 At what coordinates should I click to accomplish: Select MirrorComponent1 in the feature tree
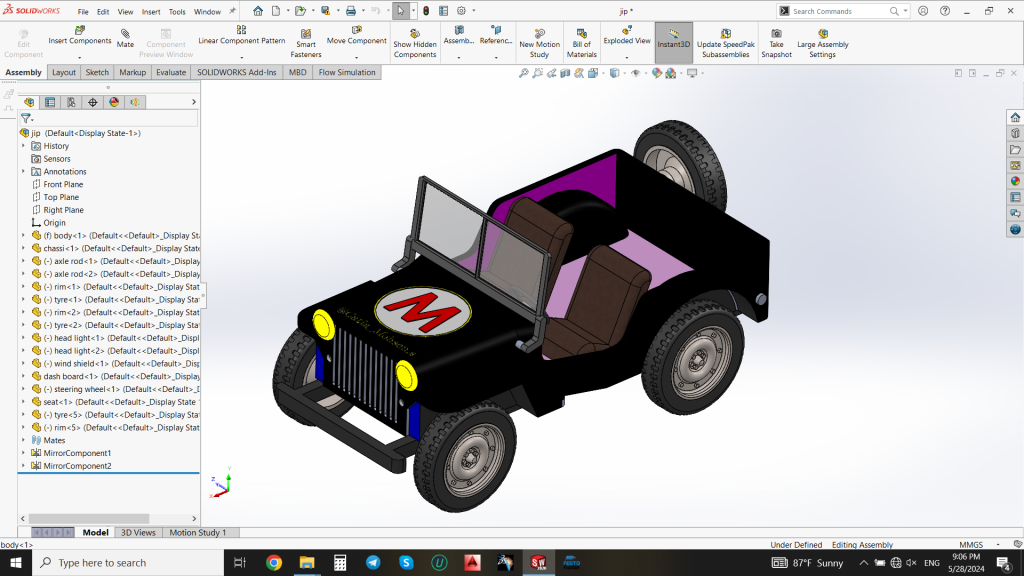[77, 453]
